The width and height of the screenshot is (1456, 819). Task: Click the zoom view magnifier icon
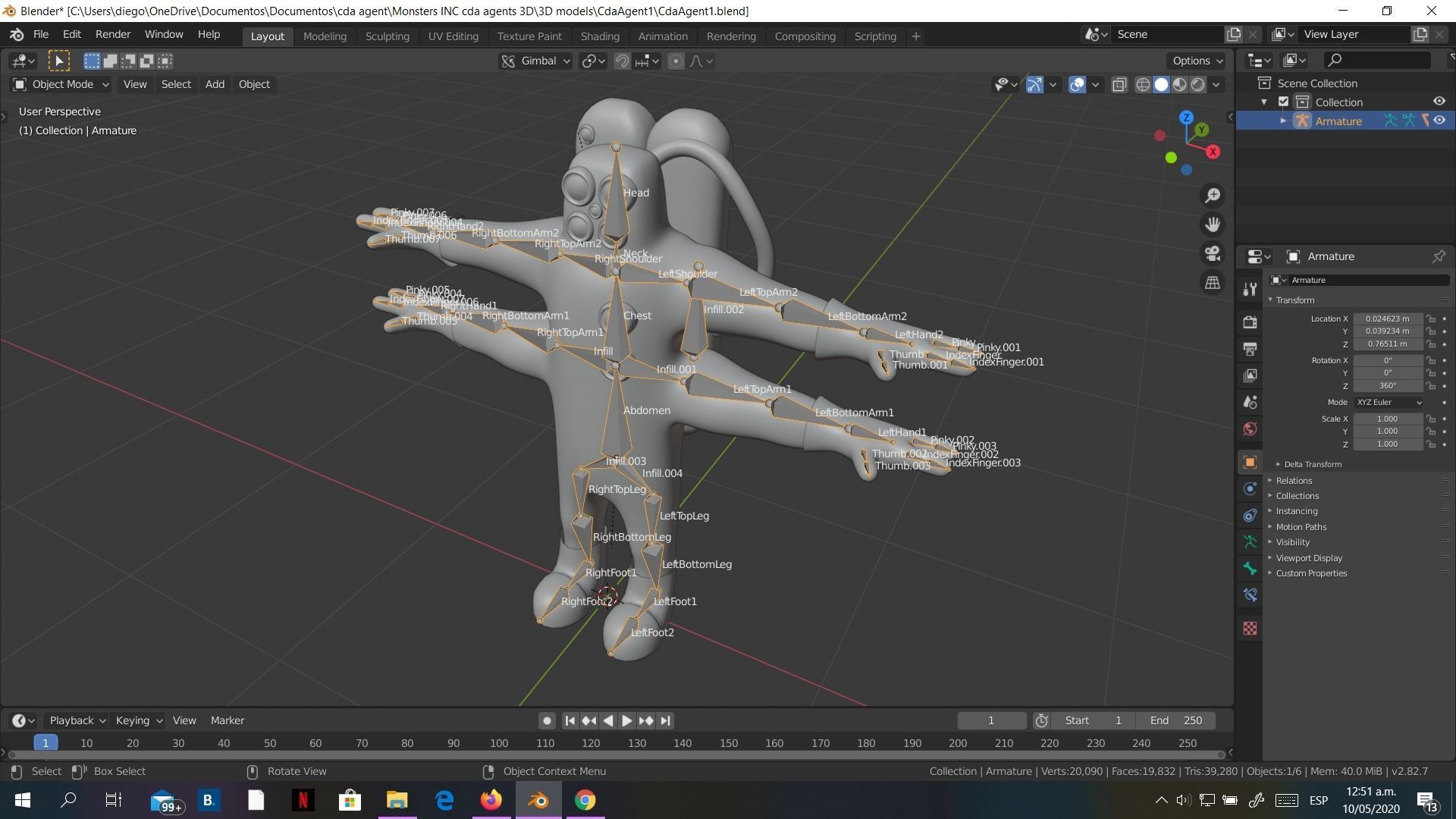(1213, 196)
